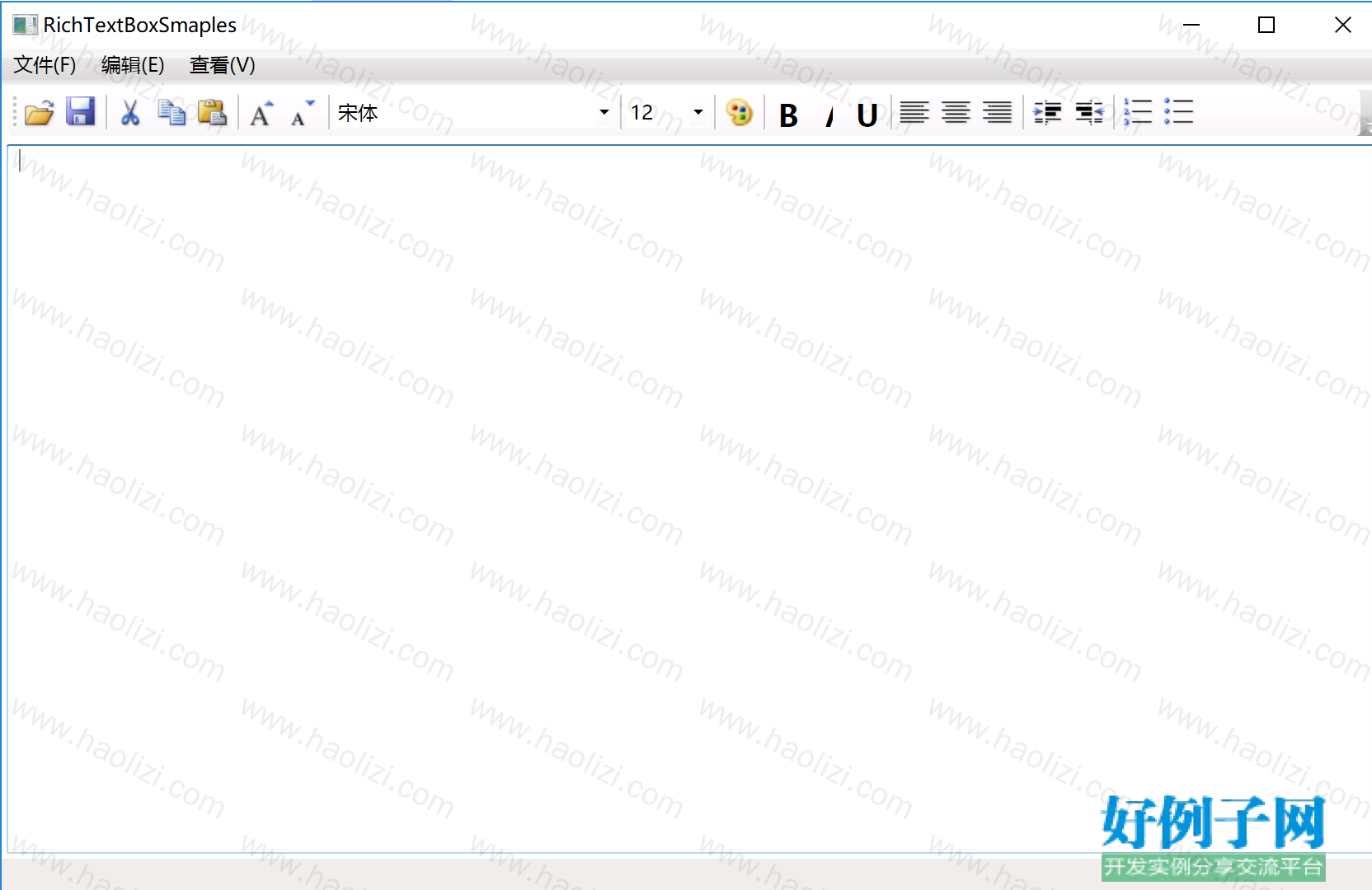Align text to the left
Viewport: 1372px width, 890px height.
coord(914,112)
